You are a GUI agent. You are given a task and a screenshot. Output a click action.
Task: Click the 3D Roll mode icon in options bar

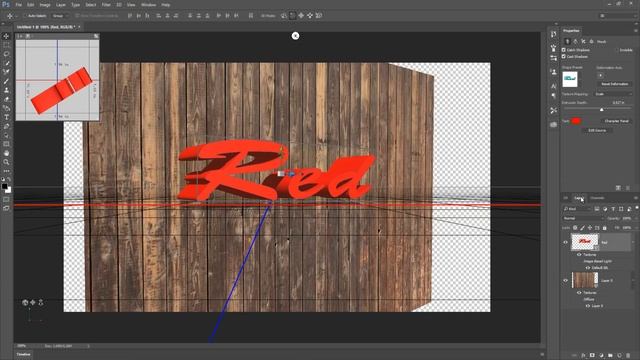pyautogui.click(x=292, y=16)
